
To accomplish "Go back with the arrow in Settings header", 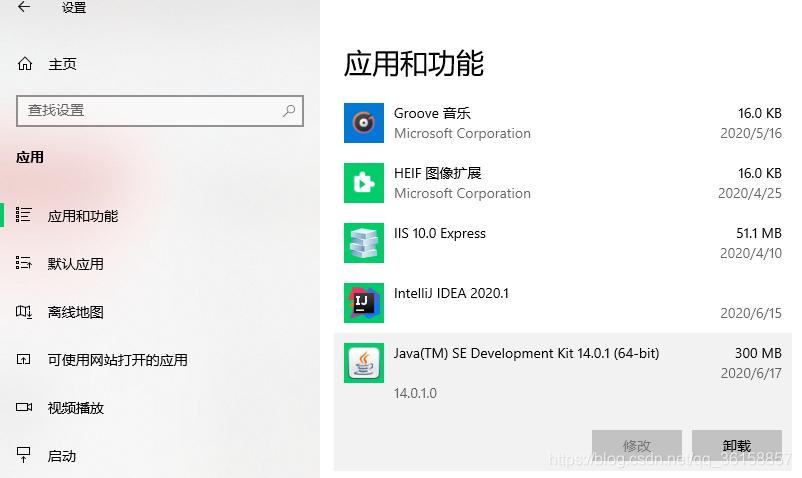I will tap(24, 7).
